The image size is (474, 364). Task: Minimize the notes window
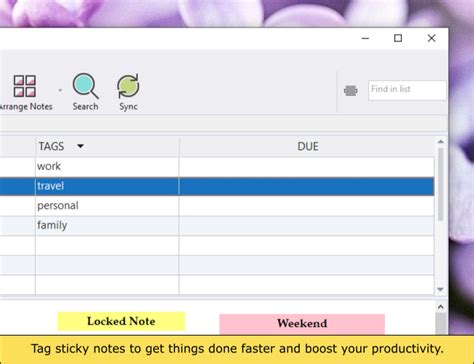pos(365,38)
